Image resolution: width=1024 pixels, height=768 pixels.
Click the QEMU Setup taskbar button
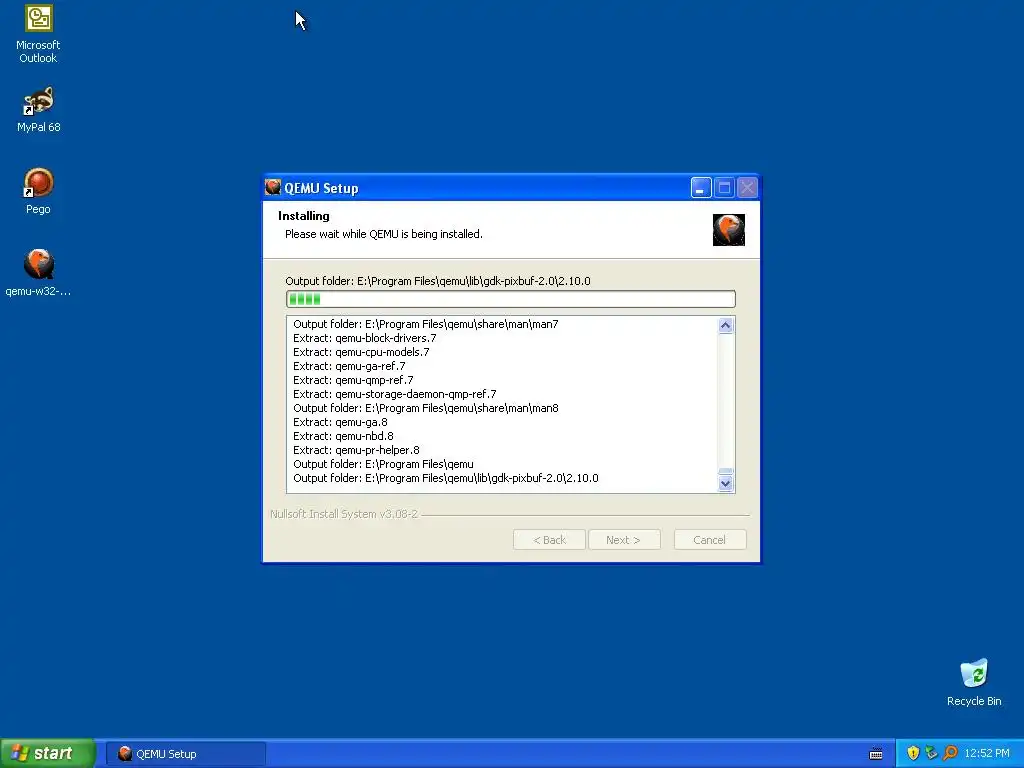[185, 754]
